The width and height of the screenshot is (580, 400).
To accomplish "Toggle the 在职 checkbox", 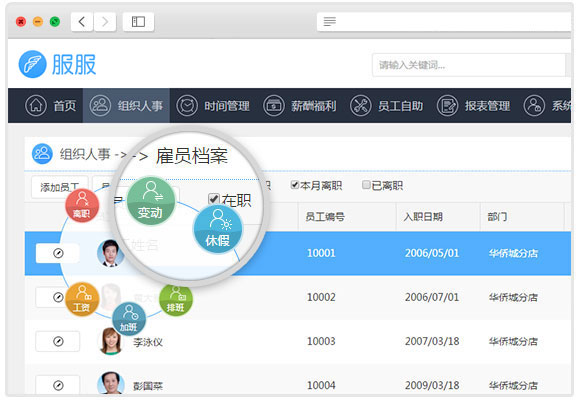I will click(214, 199).
